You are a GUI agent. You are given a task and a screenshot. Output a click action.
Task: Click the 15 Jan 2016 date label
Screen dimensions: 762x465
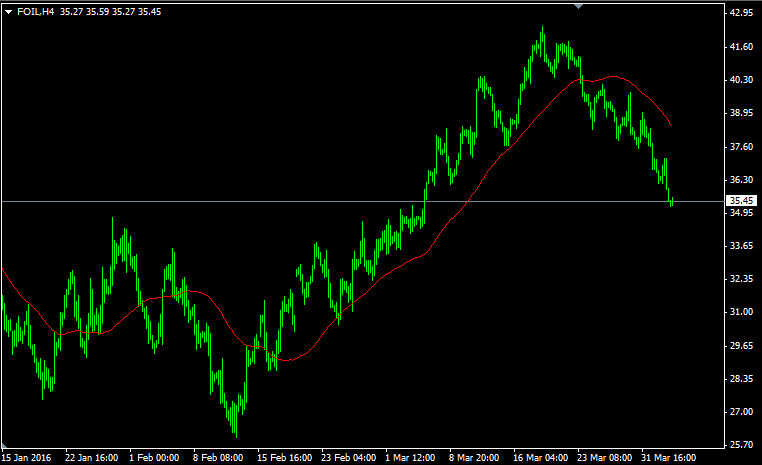click(x=26, y=458)
